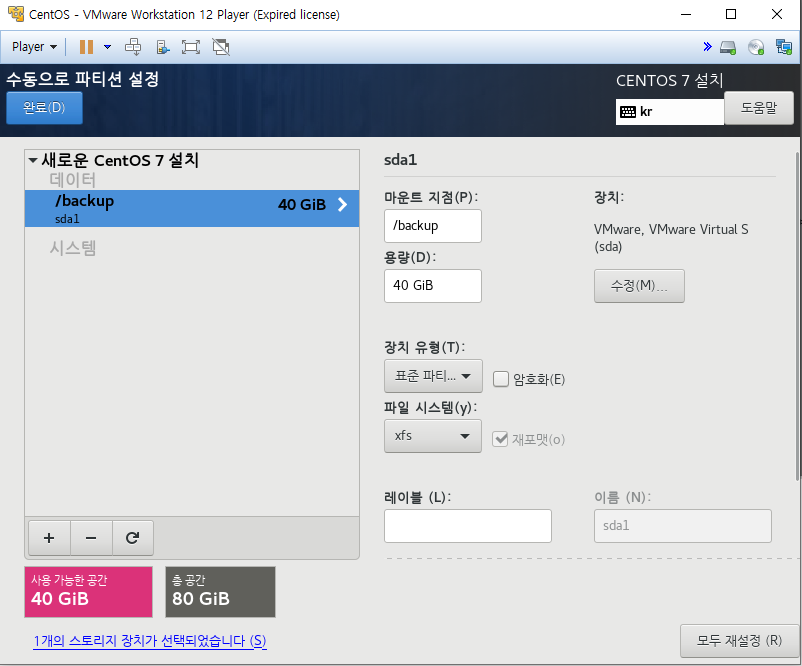Click the 총 공간 80 GiB box
This screenshot has width=802, height=666.
click(220, 591)
